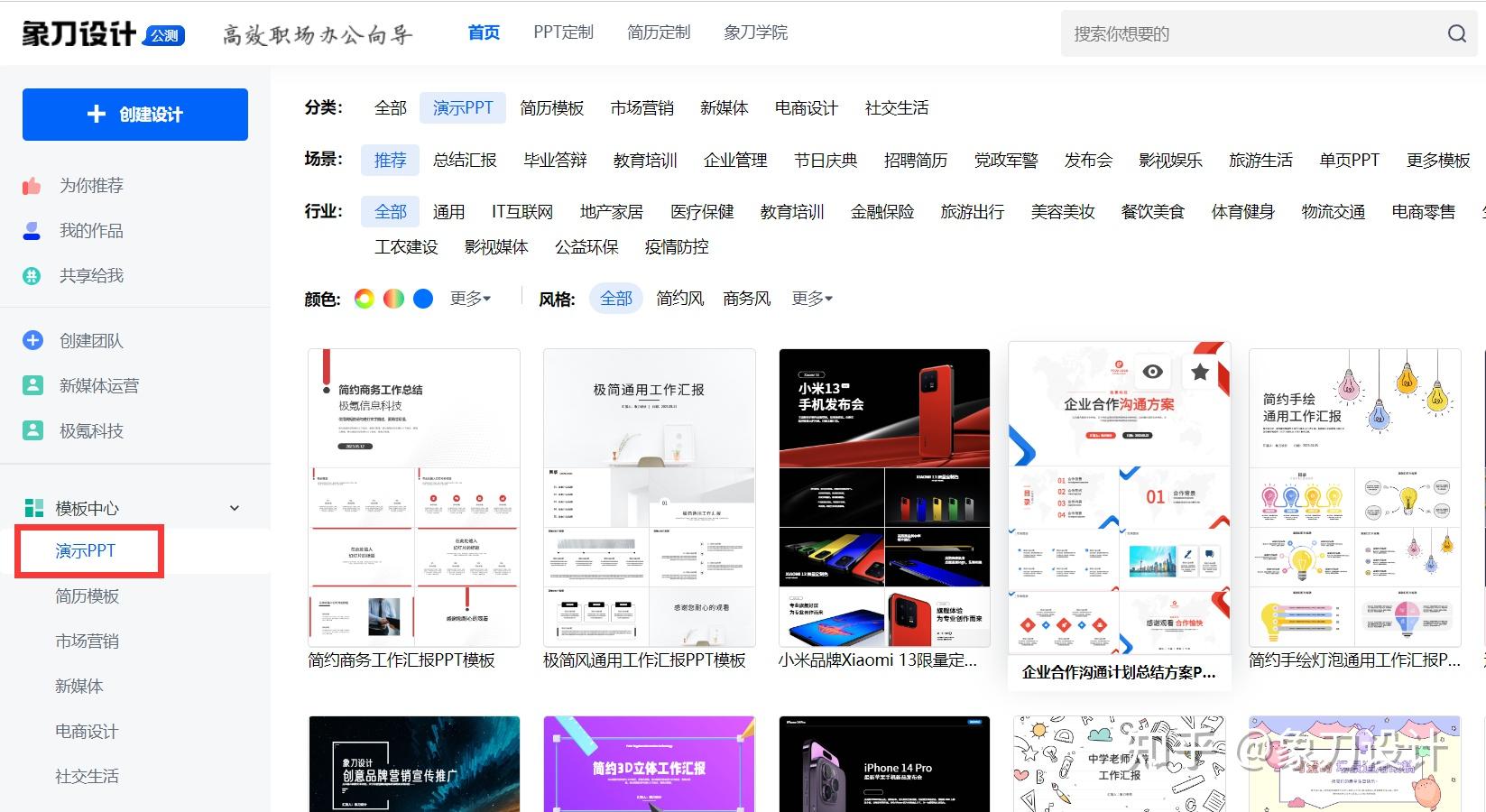Select 演示PPT category filter
This screenshot has width=1486, height=812.
[x=463, y=108]
